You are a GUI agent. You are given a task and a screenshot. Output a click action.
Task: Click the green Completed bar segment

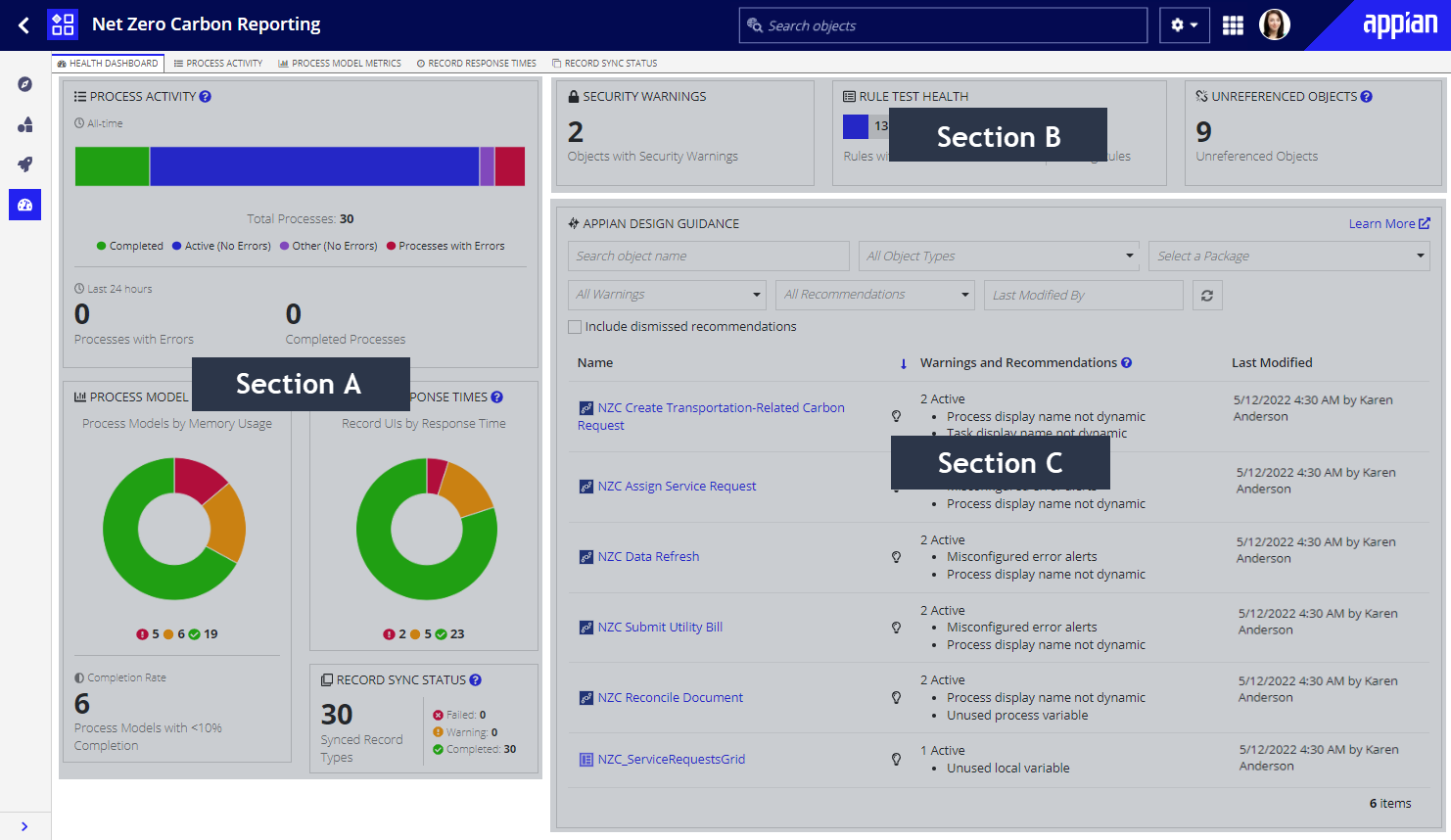tap(112, 166)
